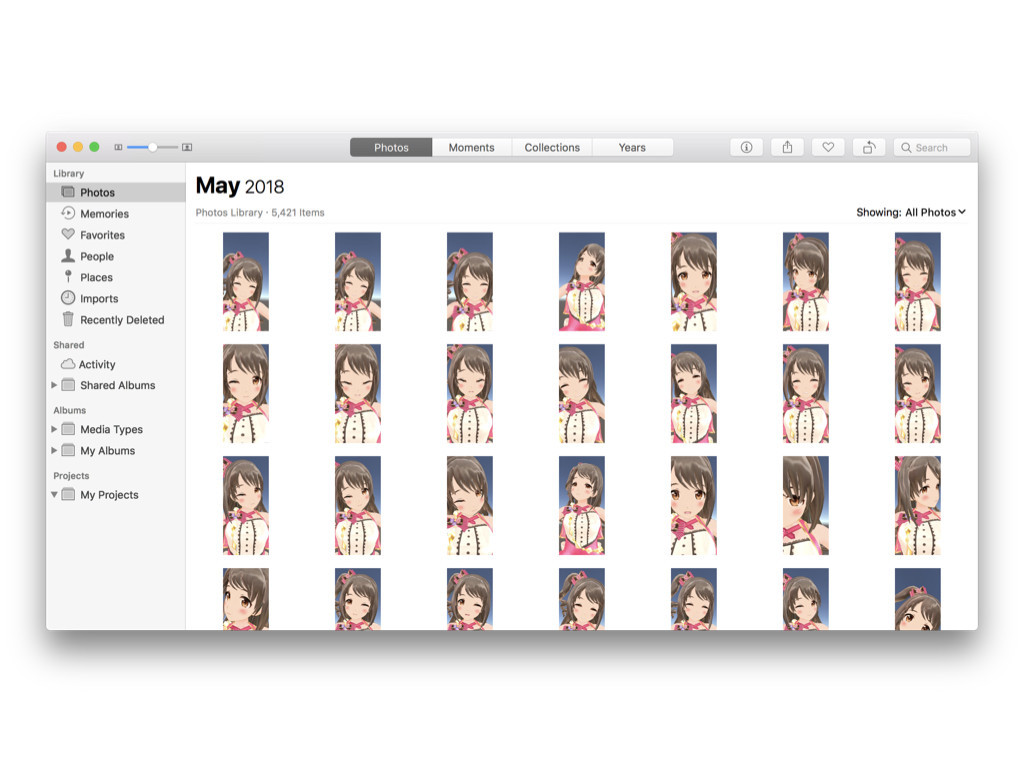Click the Activity cloud icon
The image size is (1024, 768).
point(68,364)
